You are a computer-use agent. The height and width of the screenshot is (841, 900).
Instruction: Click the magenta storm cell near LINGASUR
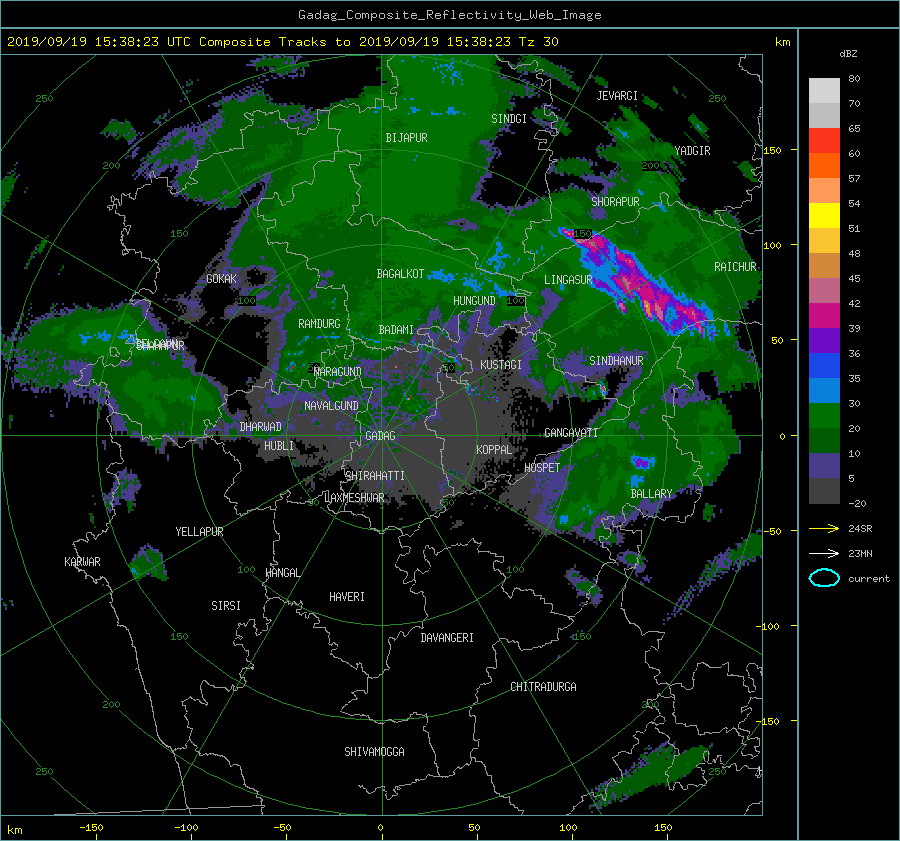click(x=642, y=282)
